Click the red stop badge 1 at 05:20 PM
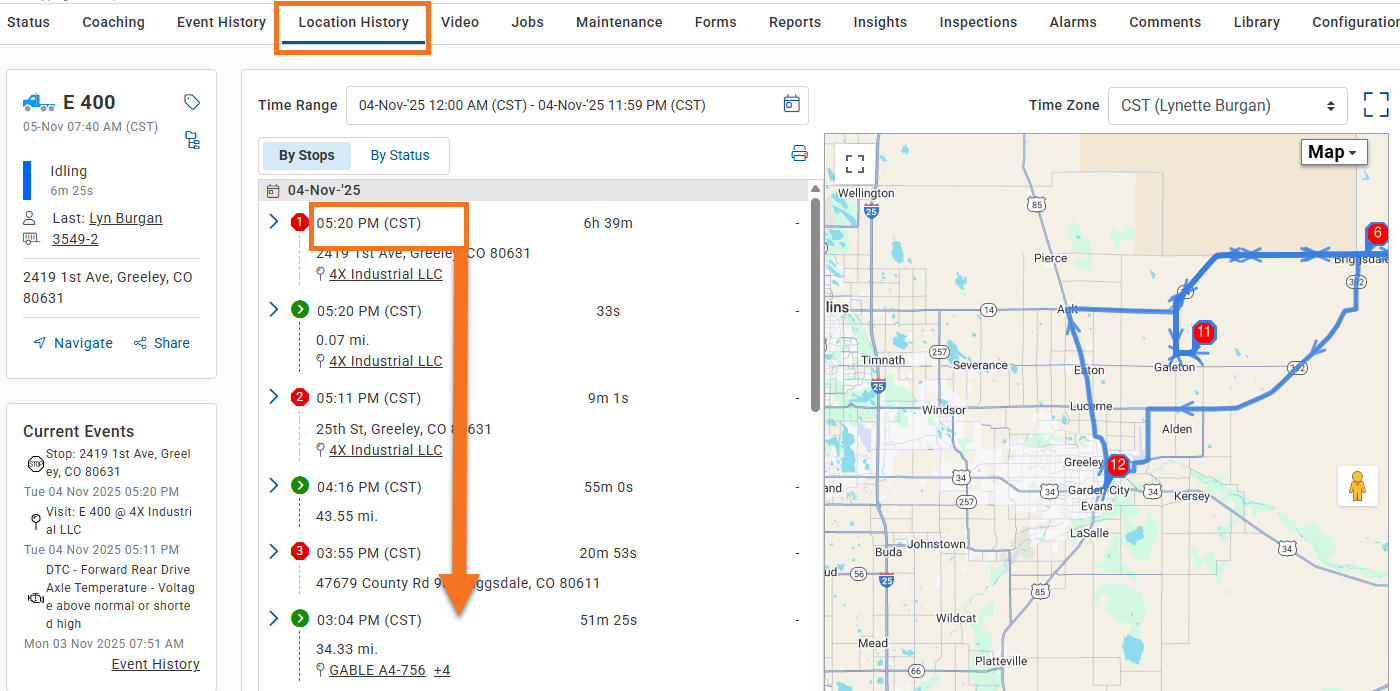The height and width of the screenshot is (691, 1400). [299, 222]
